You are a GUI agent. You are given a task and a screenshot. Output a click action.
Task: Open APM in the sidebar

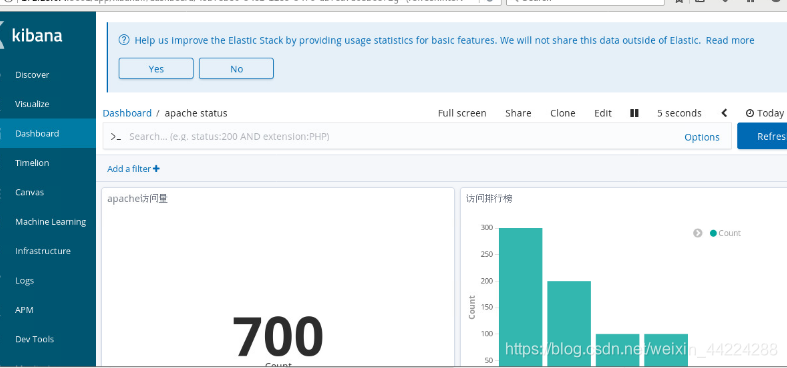24,310
